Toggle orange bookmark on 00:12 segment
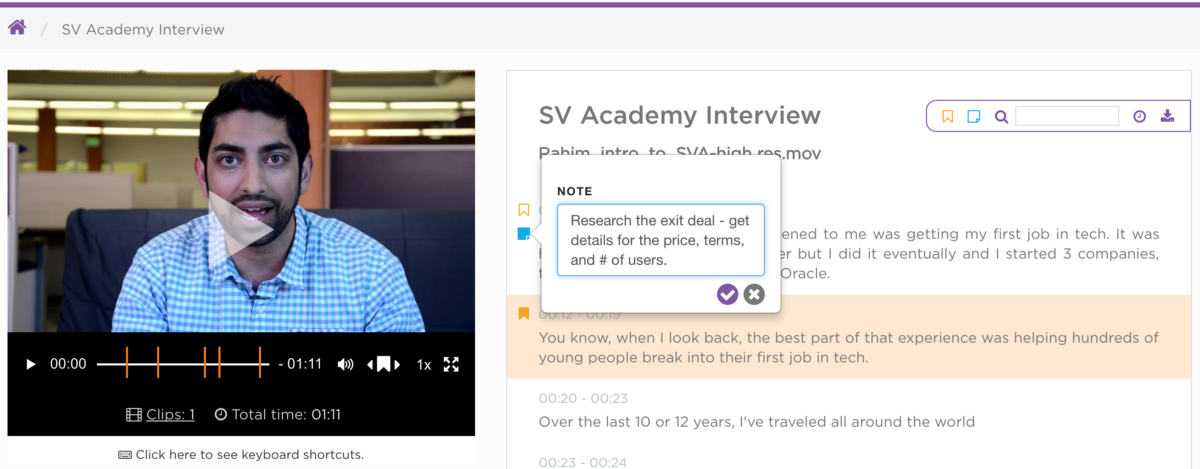 tap(523, 314)
